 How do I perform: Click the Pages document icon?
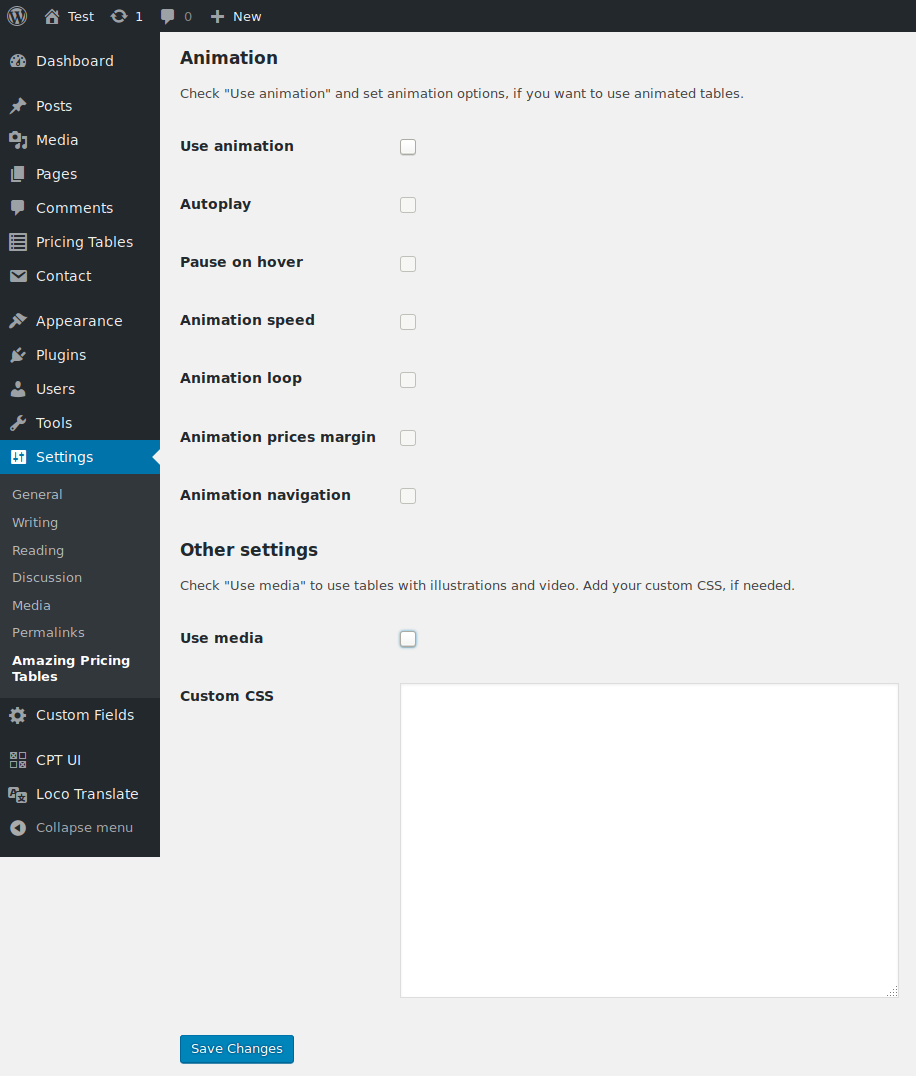pyautogui.click(x=19, y=174)
